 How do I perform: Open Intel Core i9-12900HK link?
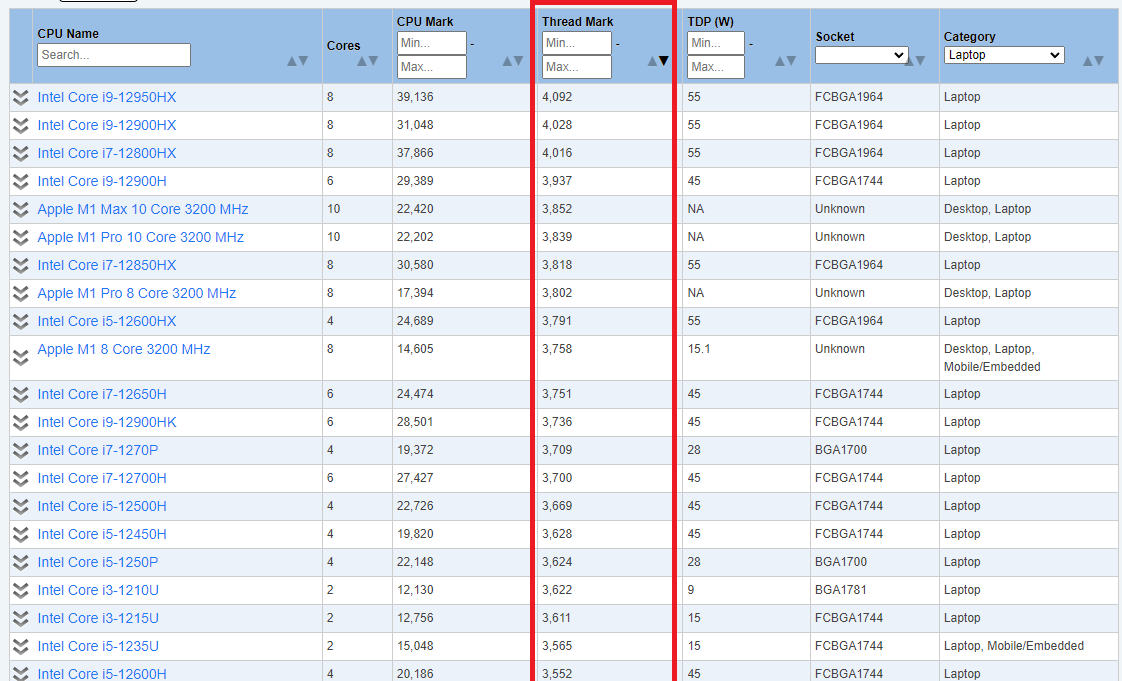107,422
